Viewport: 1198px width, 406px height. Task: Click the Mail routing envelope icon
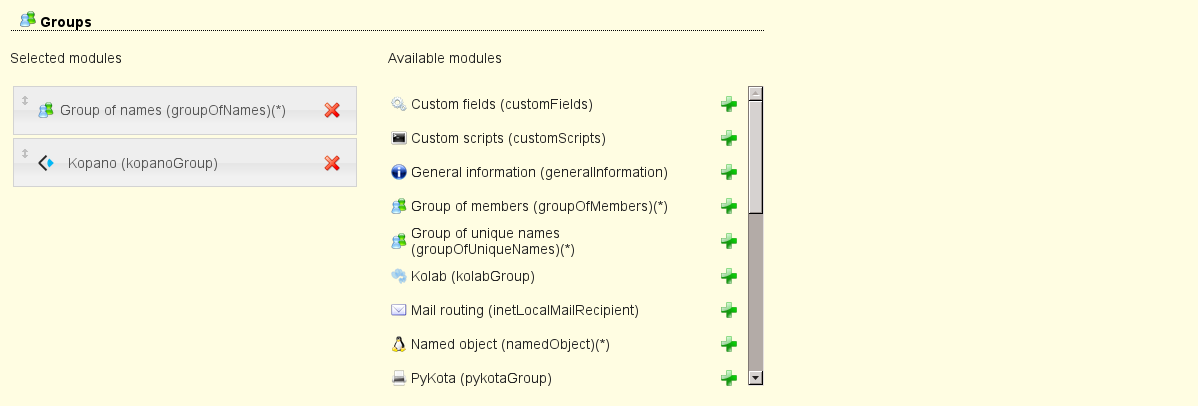(398, 310)
